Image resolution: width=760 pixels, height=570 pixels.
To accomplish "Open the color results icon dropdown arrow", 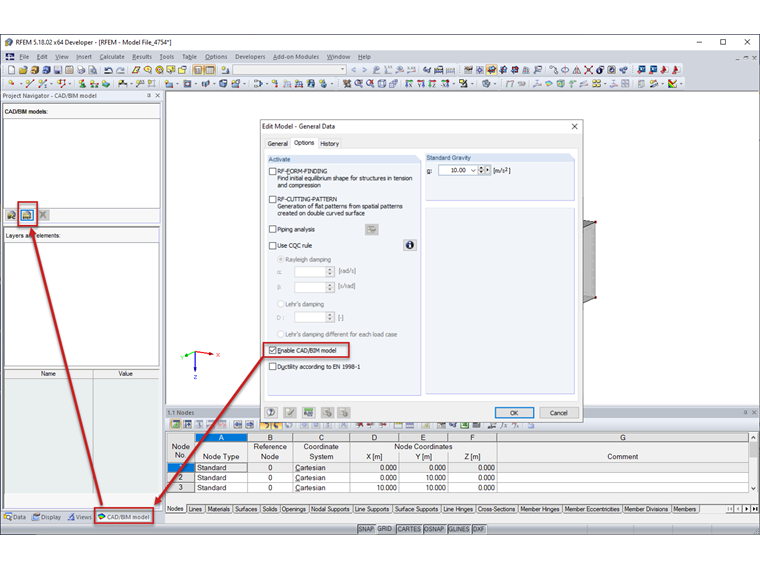I will (681, 84).
